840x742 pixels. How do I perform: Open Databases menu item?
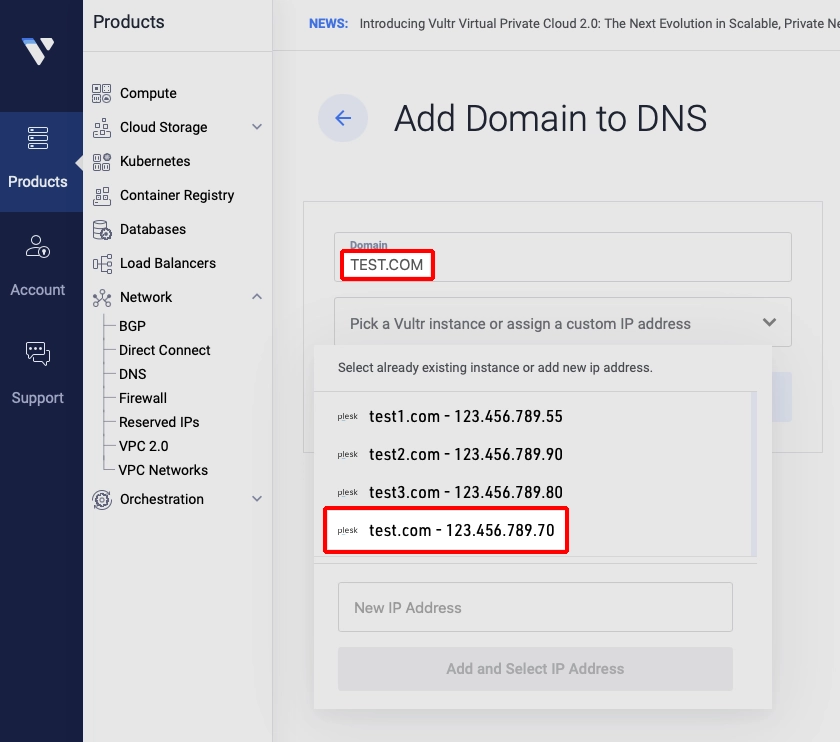coord(153,229)
